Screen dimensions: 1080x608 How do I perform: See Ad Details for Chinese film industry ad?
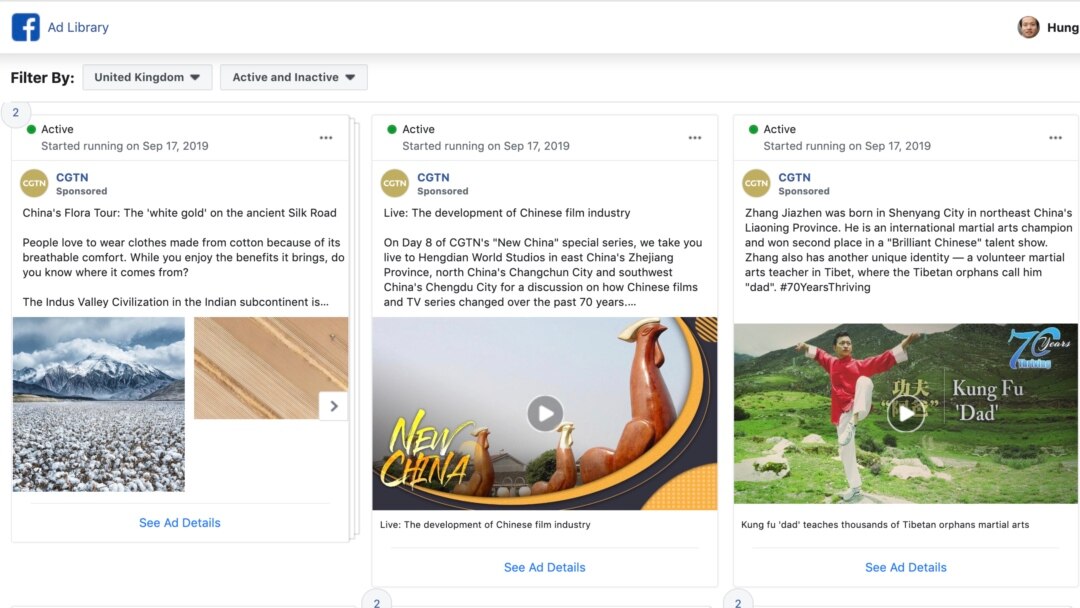(x=545, y=567)
